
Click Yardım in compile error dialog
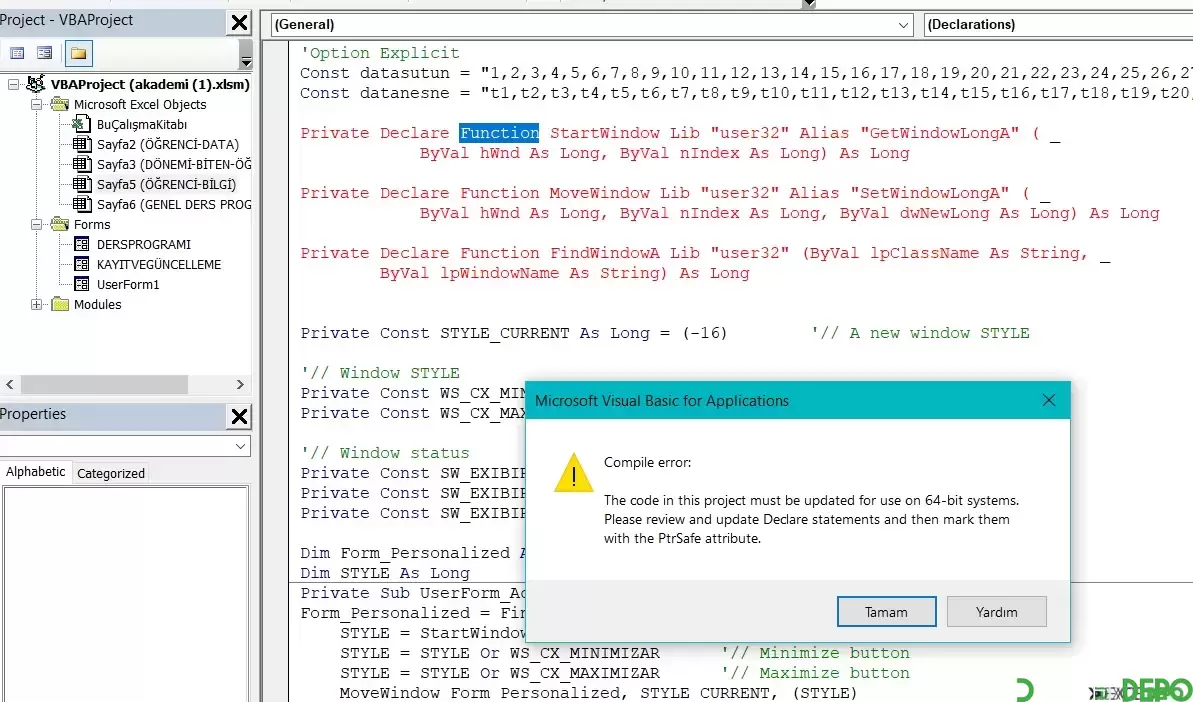(x=997, y=611)
